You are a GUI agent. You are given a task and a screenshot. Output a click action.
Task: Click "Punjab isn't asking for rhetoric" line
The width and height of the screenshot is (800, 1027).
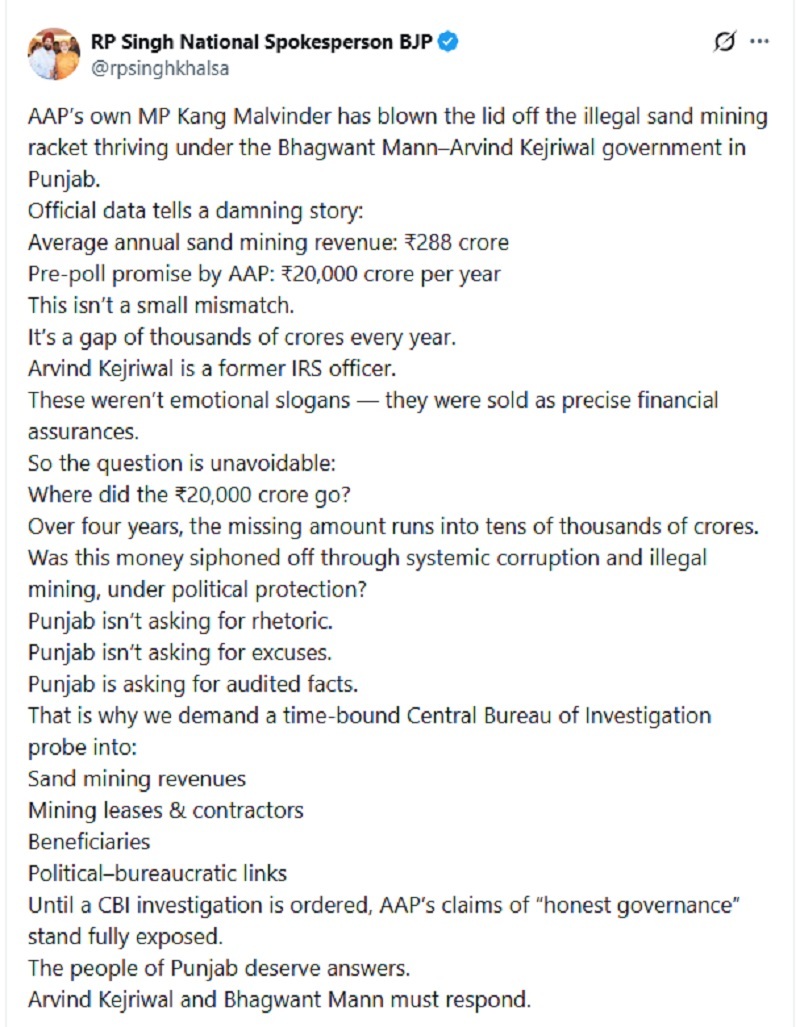click(x=180, y=621)
